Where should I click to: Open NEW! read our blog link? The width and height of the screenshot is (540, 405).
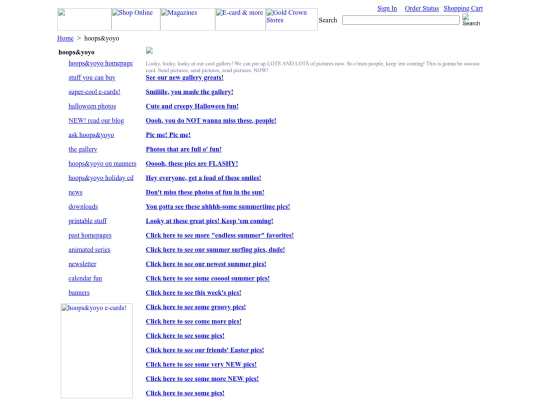tap(96, 121)
